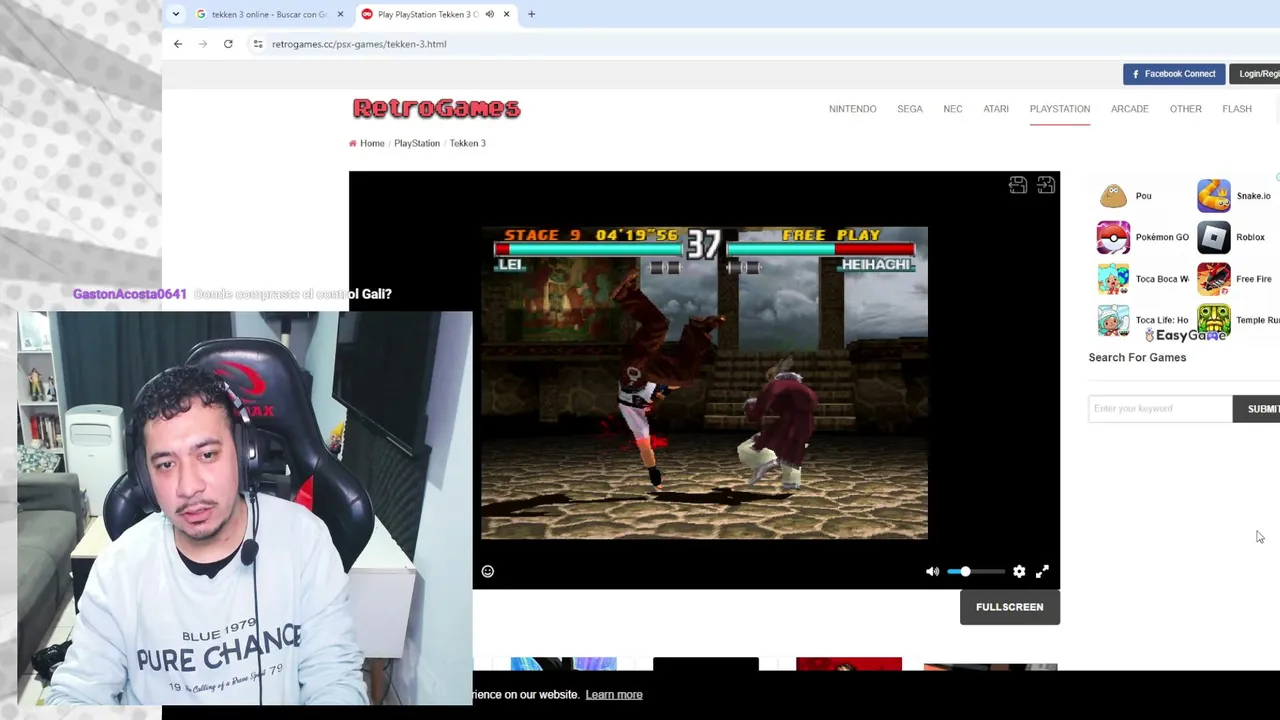The width and height of the screenshot is (1280, 720).
Task: Click the FULLSCREEN button below the player
Action: (x=1010, y=607)
